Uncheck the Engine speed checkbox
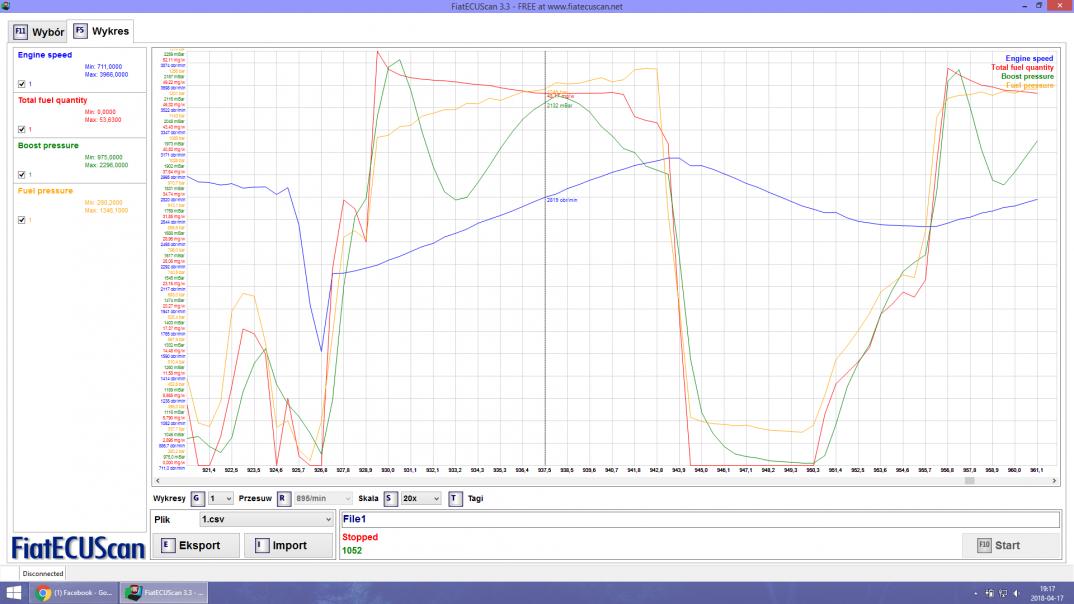This screenshot has width=1074, height=604. click(x=23, y=84)
